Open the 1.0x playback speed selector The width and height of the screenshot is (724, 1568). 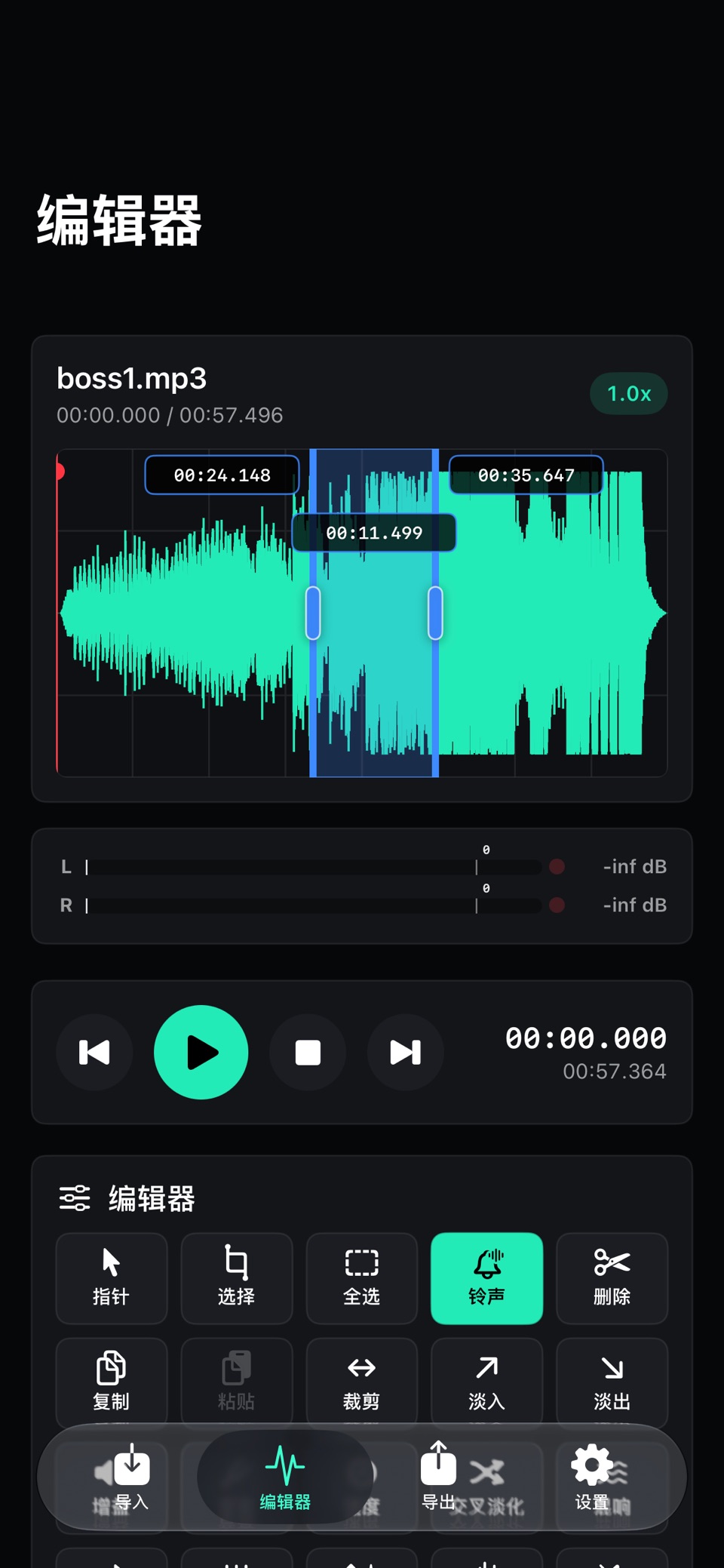pyautogui.click(x=629, y=393)
